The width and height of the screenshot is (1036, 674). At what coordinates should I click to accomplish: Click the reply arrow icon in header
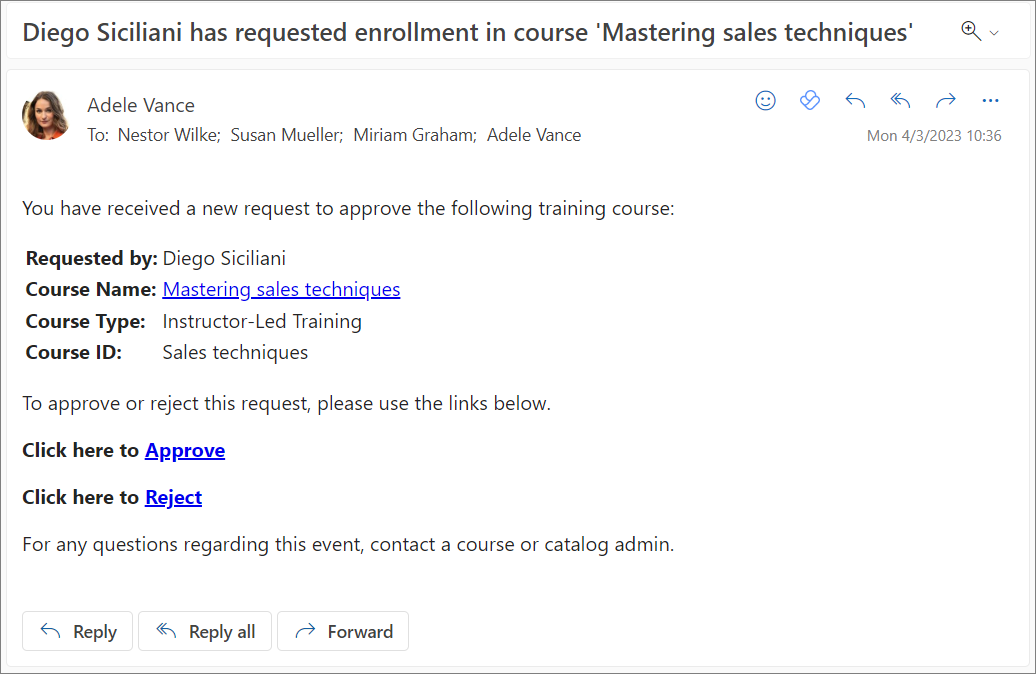coord(855,100)
